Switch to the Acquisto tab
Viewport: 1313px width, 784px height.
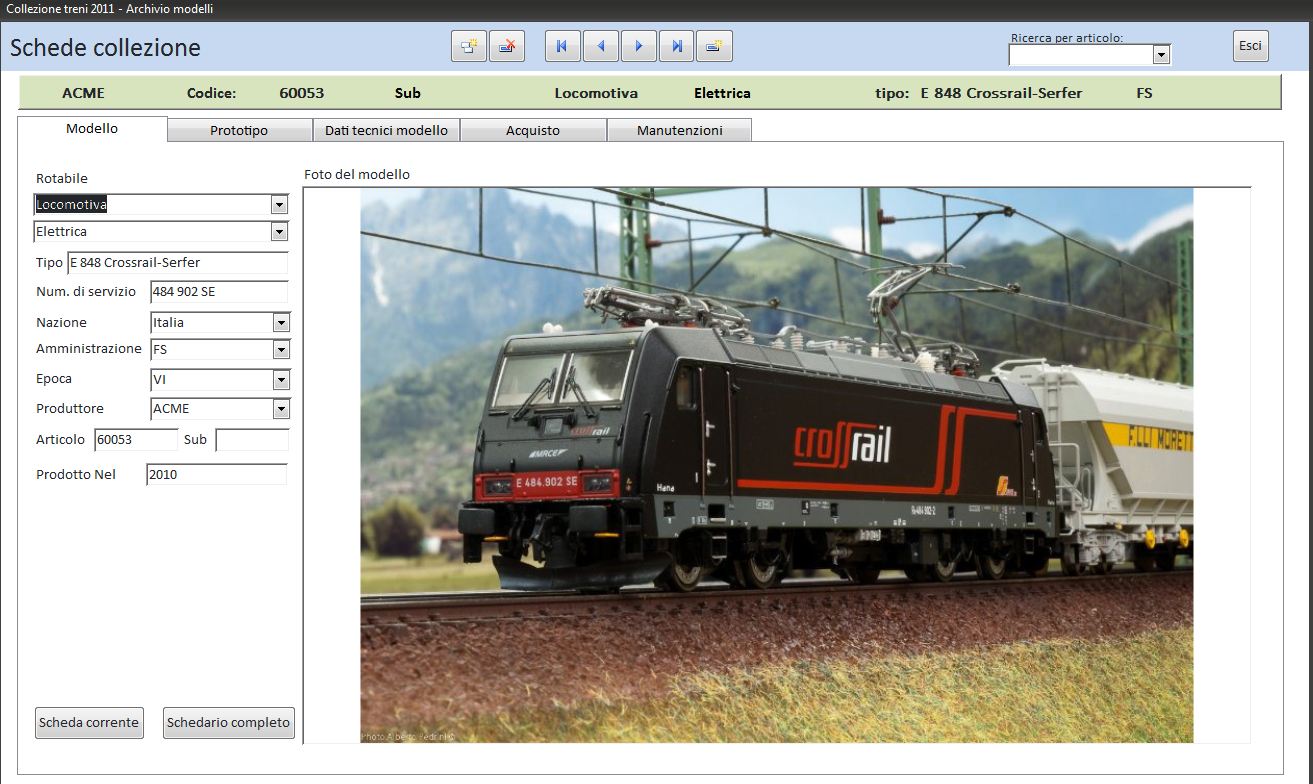pyautogui.click(x=533, y=131)
